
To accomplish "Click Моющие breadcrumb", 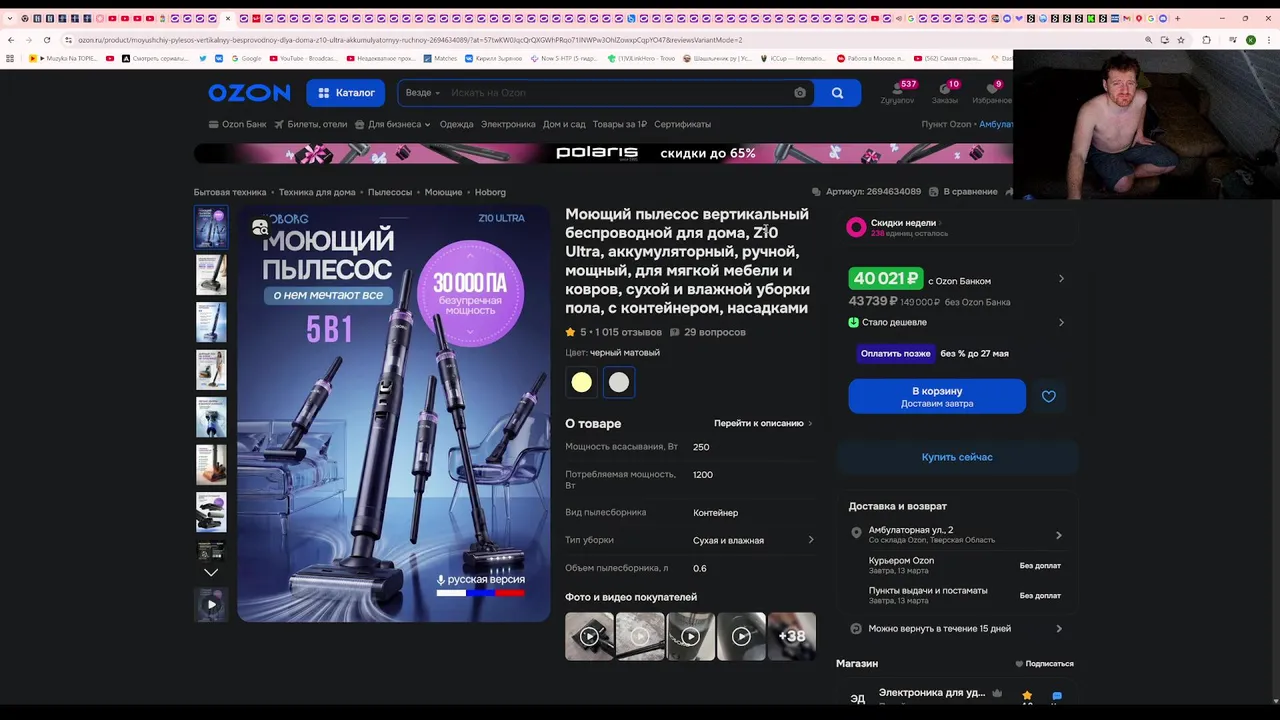I will pos(443,192).
